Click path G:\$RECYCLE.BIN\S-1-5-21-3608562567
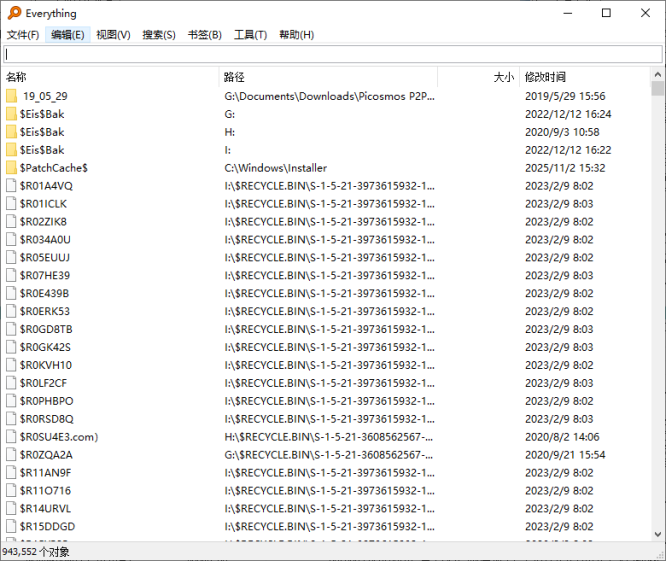The height and width of the screenshot is (561, 666). (x=328, y=455)
